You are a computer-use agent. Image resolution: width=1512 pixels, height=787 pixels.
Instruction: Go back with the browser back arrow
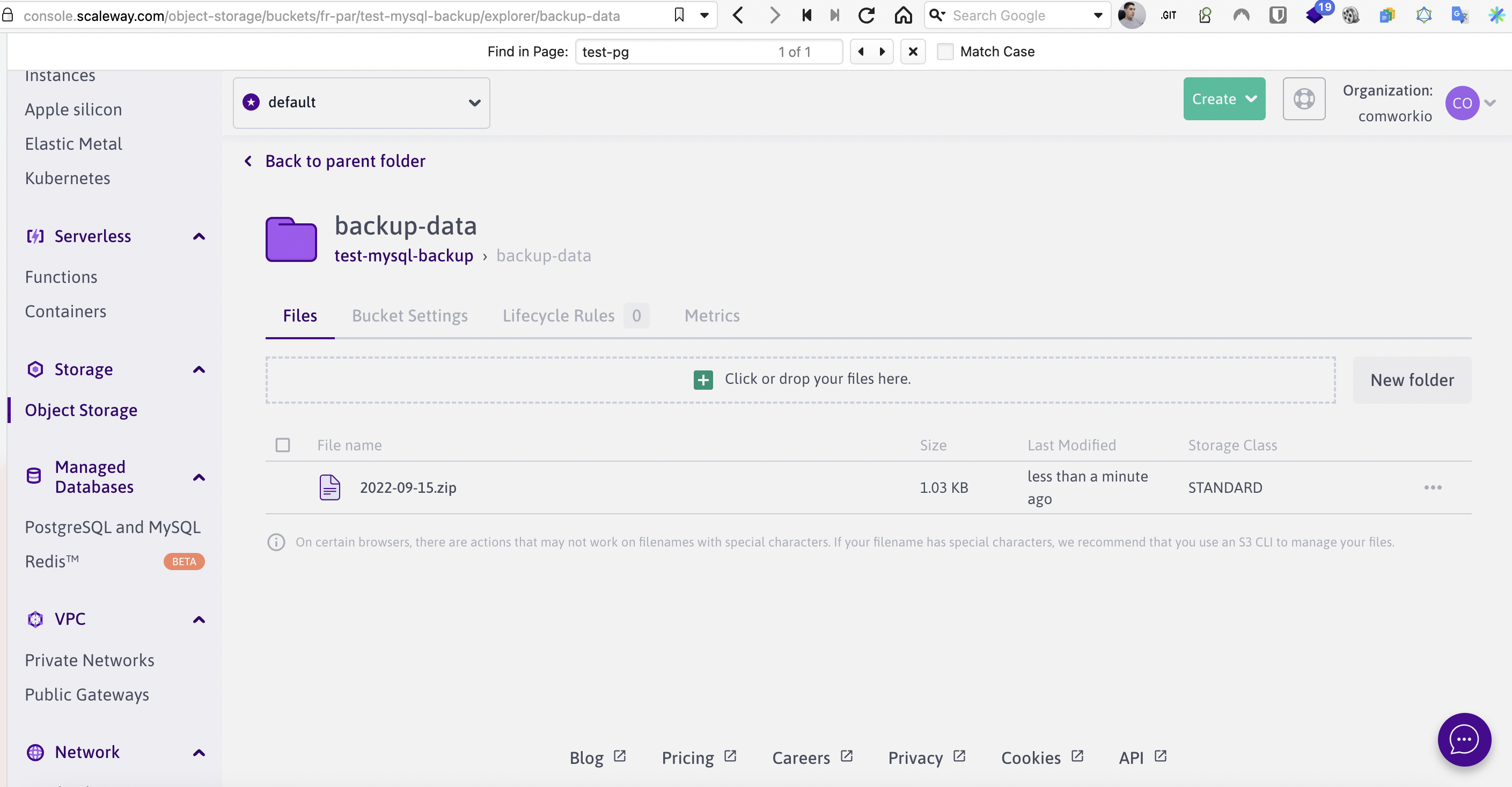coord(738,15)
